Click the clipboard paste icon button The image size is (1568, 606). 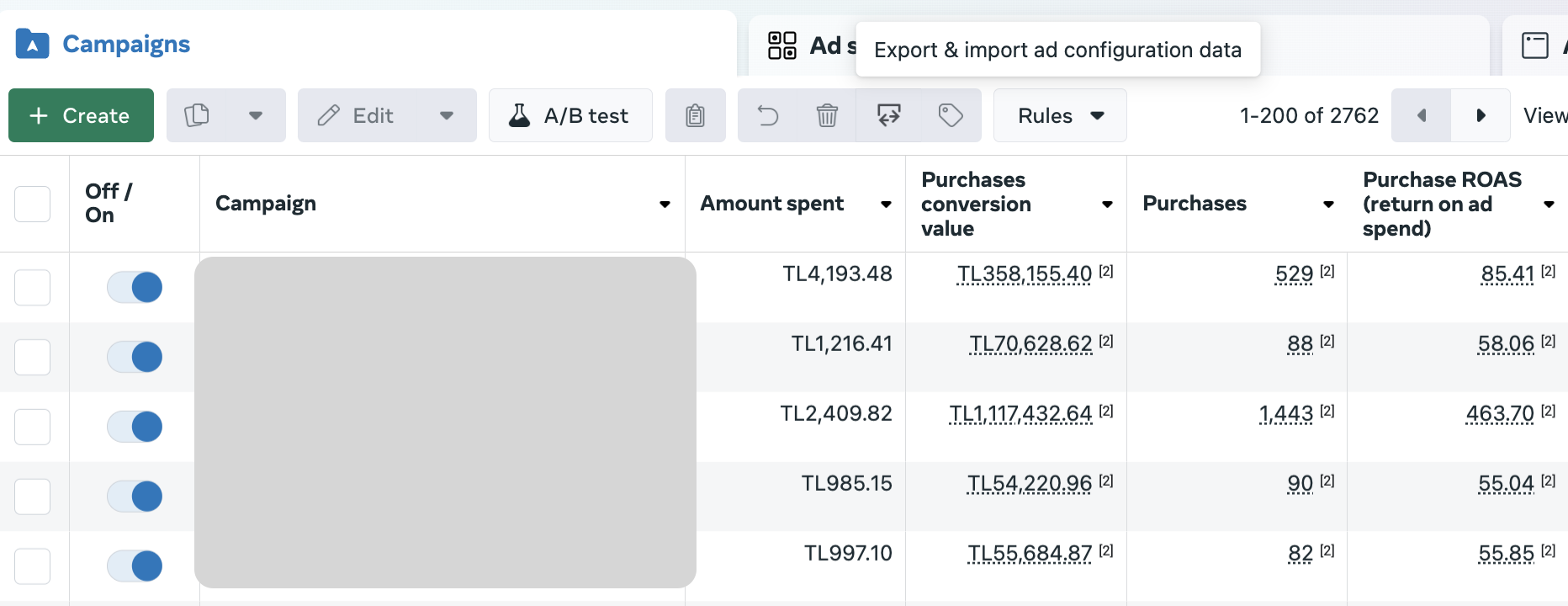[695, 115]
